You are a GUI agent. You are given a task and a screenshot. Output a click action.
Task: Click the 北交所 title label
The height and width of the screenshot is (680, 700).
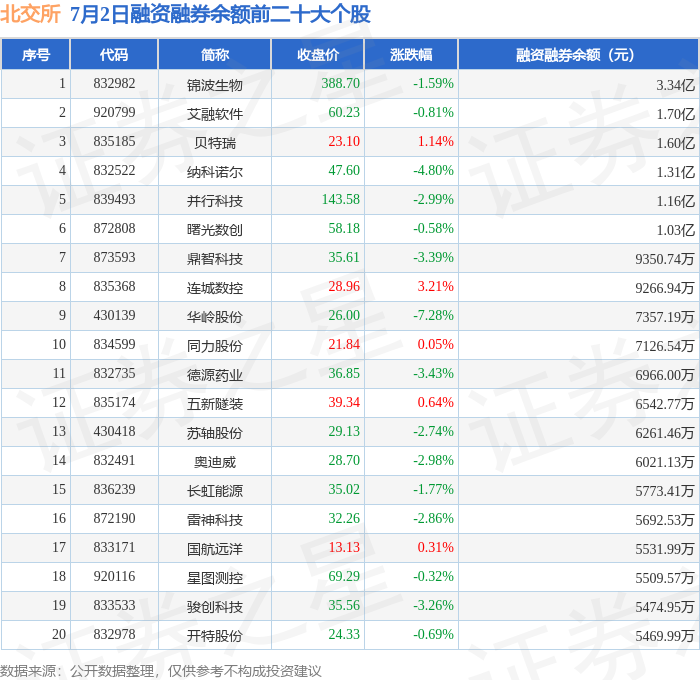coord(30,14)
